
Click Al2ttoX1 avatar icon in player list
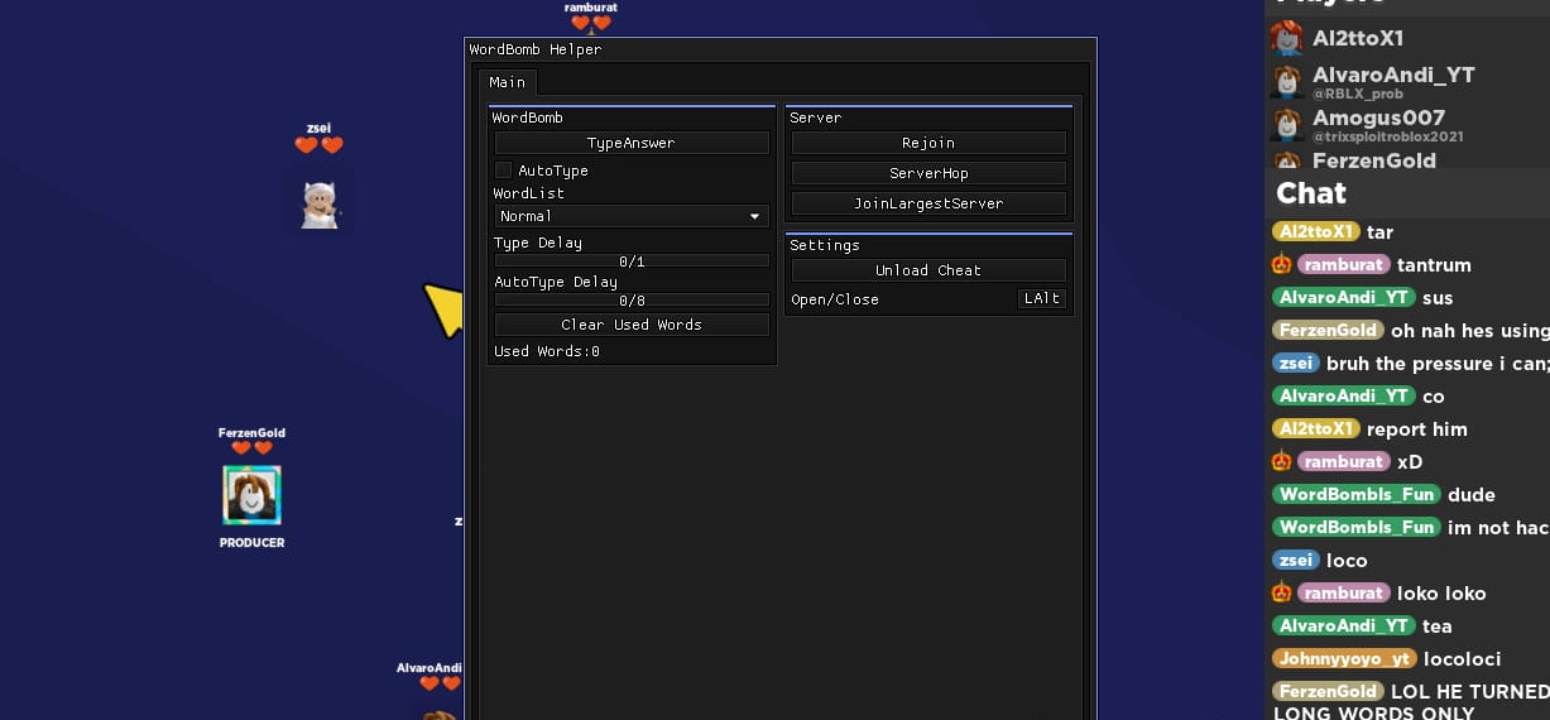click(x=1287, y=38)
